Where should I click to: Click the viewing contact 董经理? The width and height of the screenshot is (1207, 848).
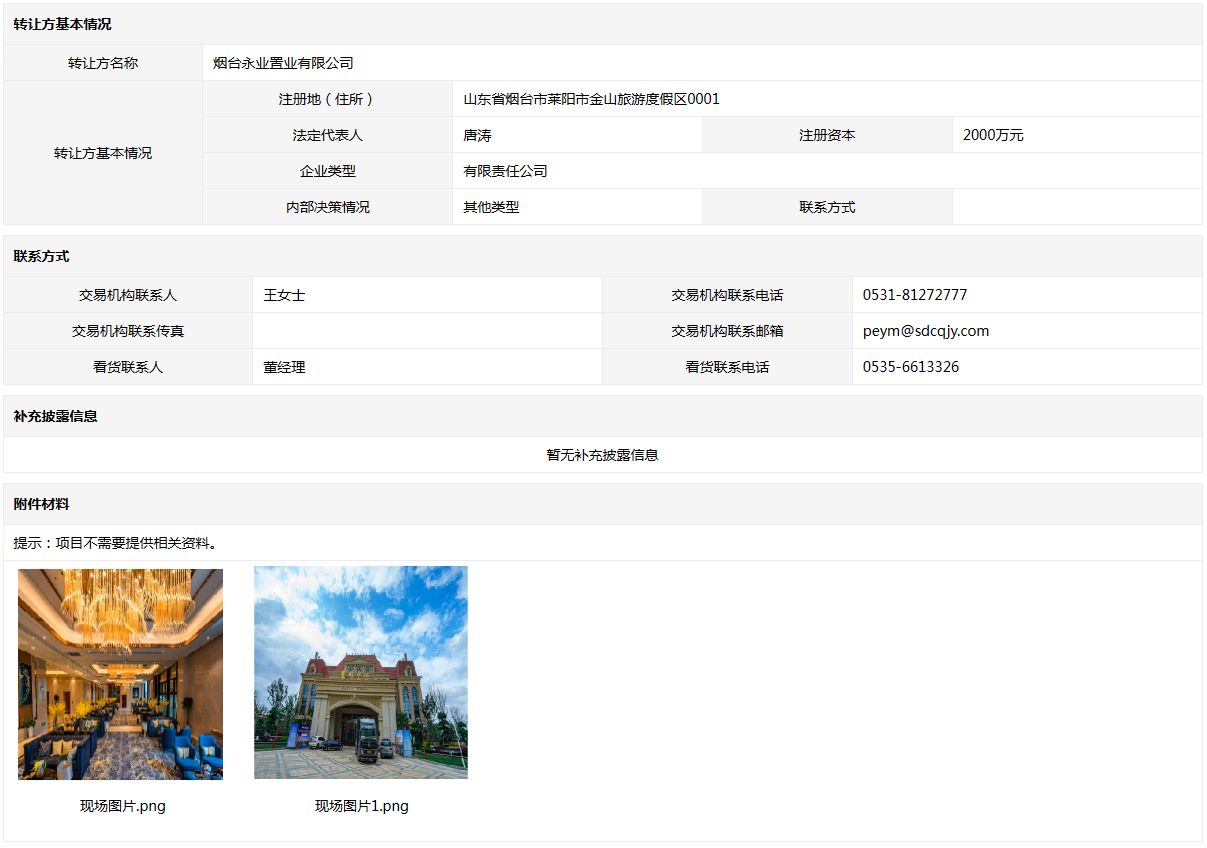[x=284, y=367]
